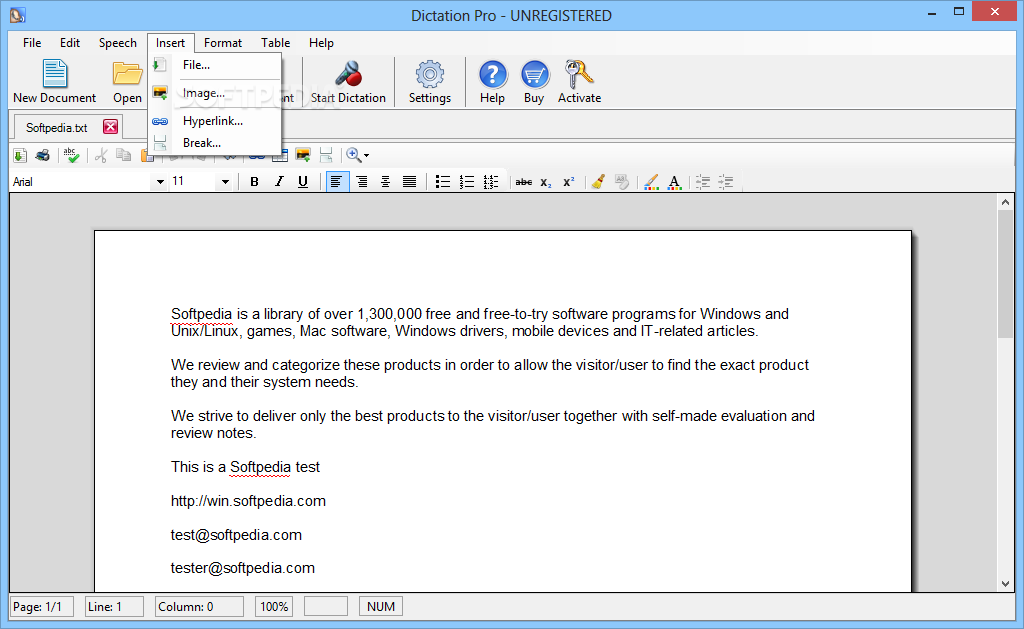Select center text alignment

pos(385,182)
